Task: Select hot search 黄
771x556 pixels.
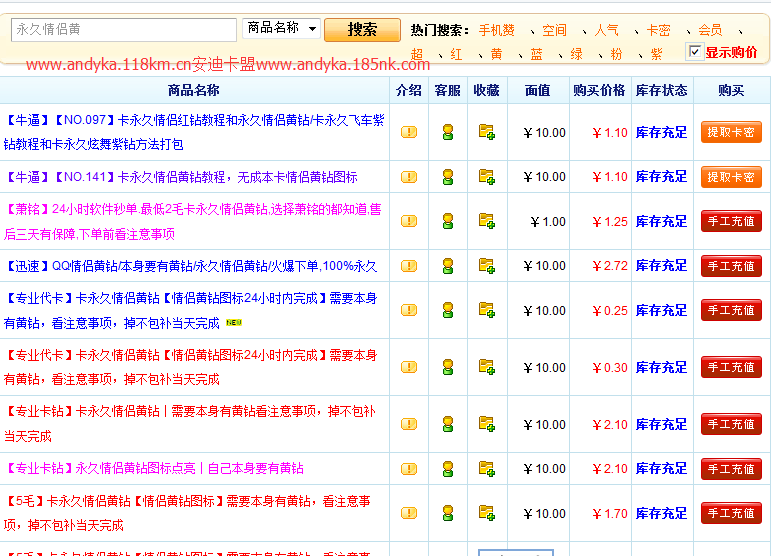Action: pyautogui.click(x=497, y=54)
